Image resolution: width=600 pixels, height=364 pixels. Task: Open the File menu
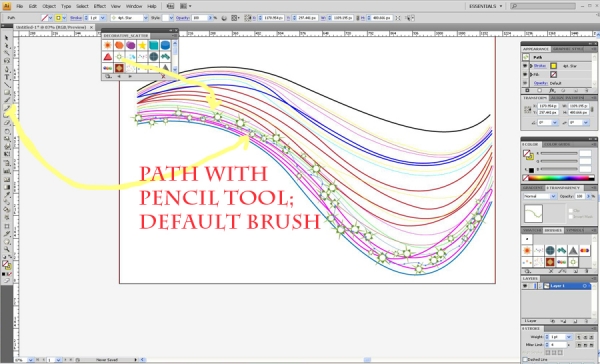[x=20, y=6]
